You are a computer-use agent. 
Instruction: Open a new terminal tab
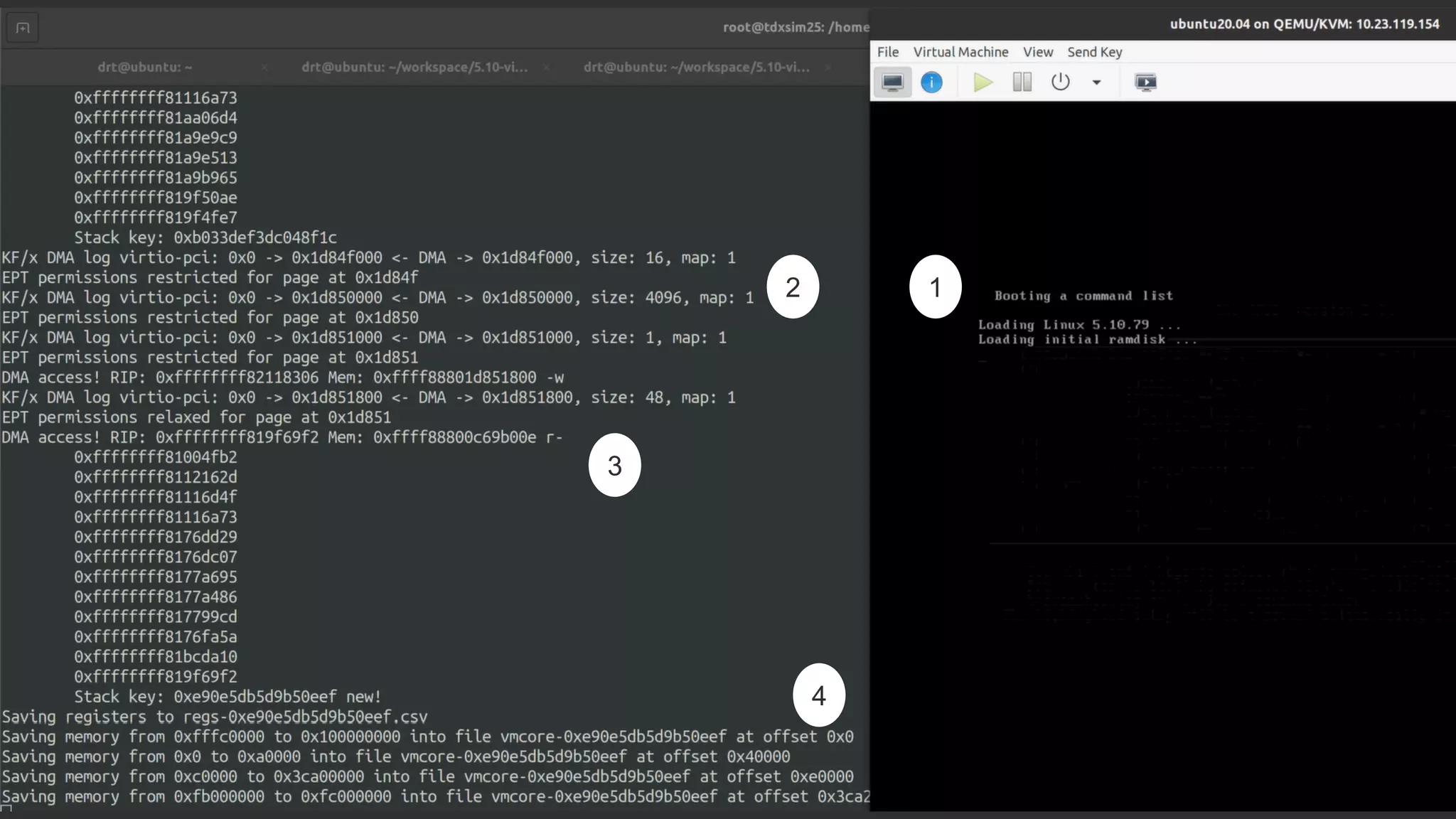coord(23,28)
